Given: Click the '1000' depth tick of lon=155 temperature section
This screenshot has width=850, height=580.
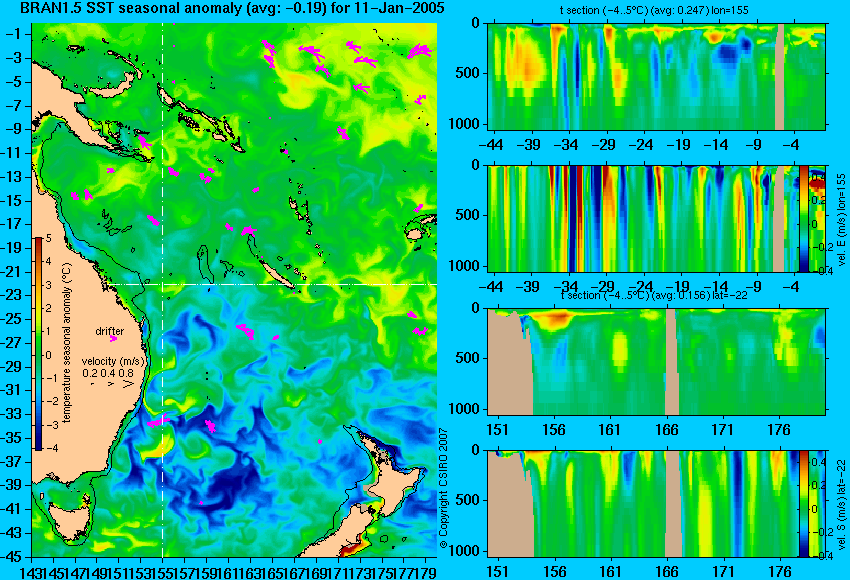Looking at the screenshot, I should pyautogui.click(x=464, y=124).
